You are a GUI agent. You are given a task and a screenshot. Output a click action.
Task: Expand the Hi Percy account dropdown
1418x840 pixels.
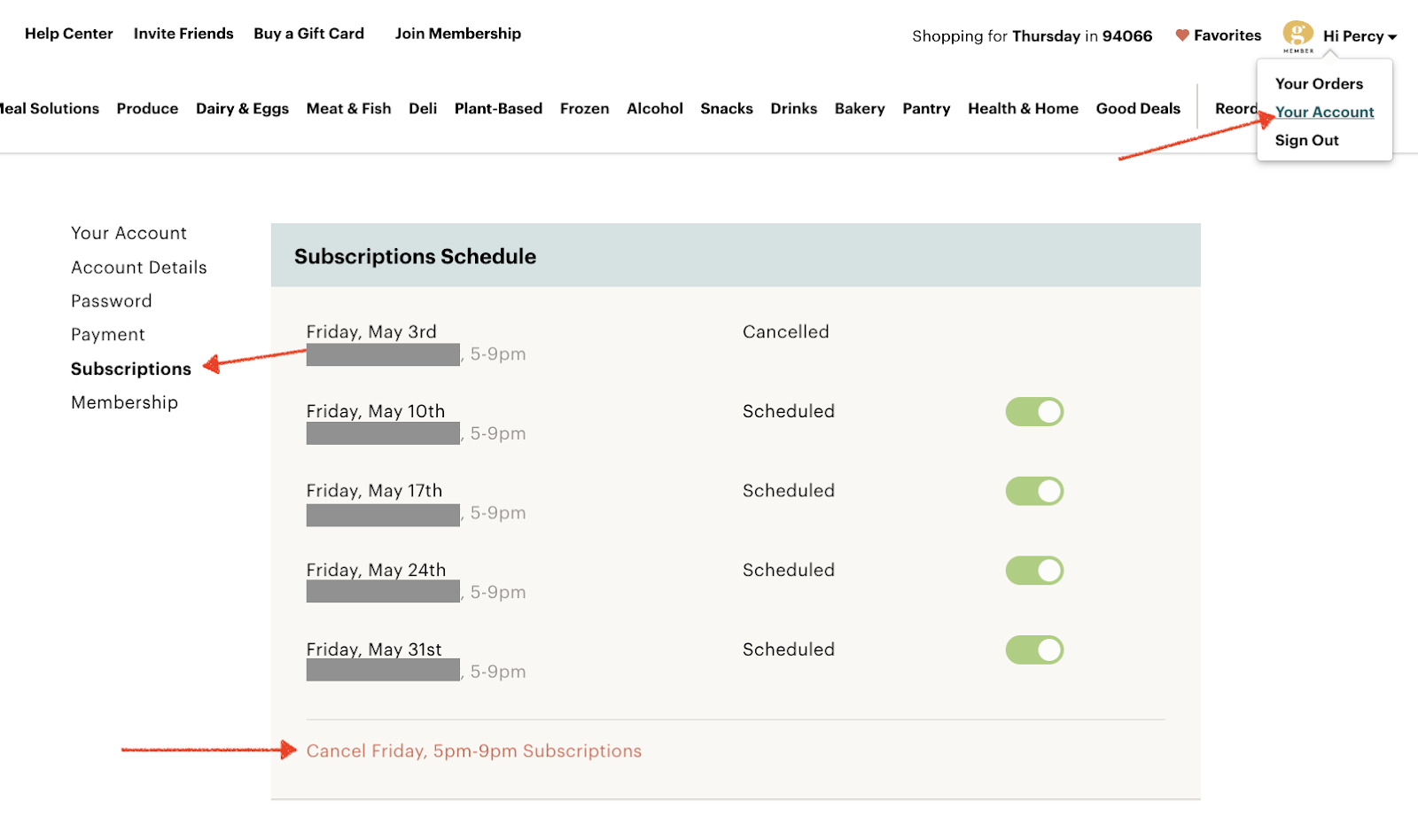coord(1360,36)
